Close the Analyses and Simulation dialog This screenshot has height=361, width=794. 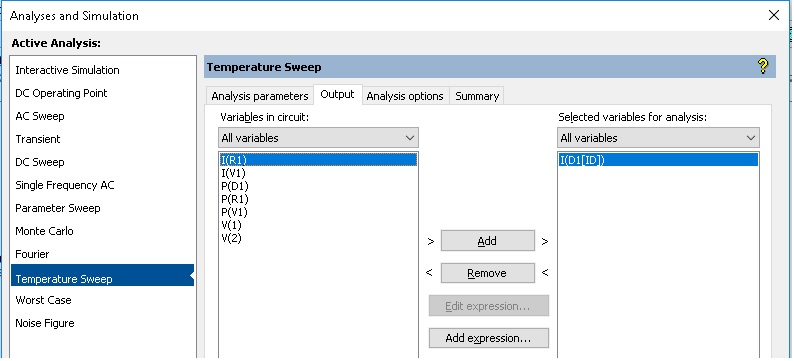[x=773, y=15]
